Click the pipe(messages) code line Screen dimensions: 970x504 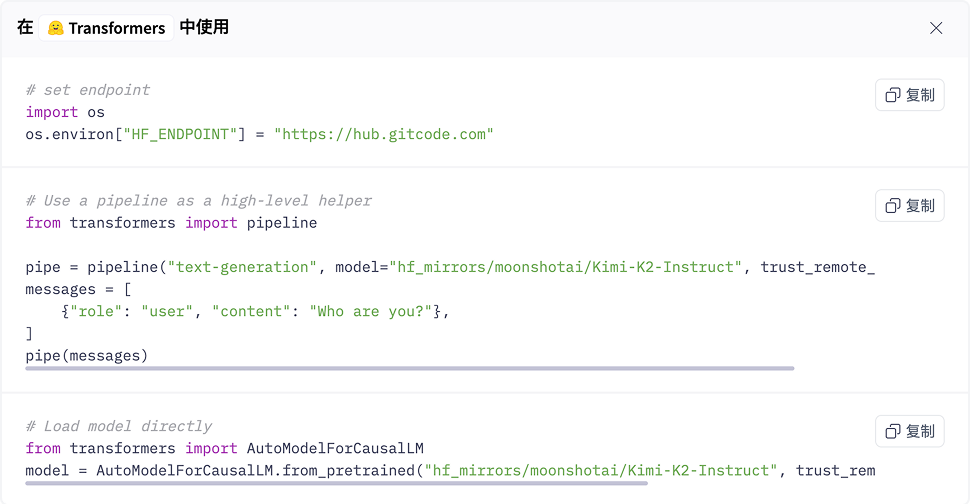87,355
